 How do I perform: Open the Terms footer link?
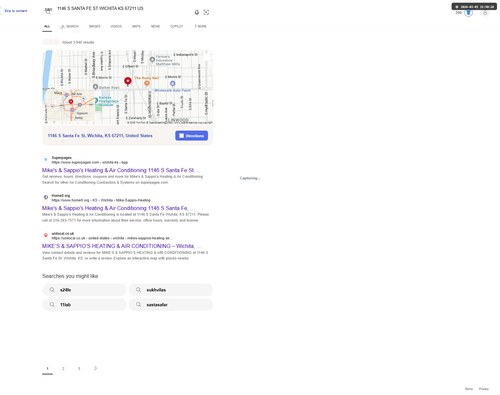coord(469,389)
